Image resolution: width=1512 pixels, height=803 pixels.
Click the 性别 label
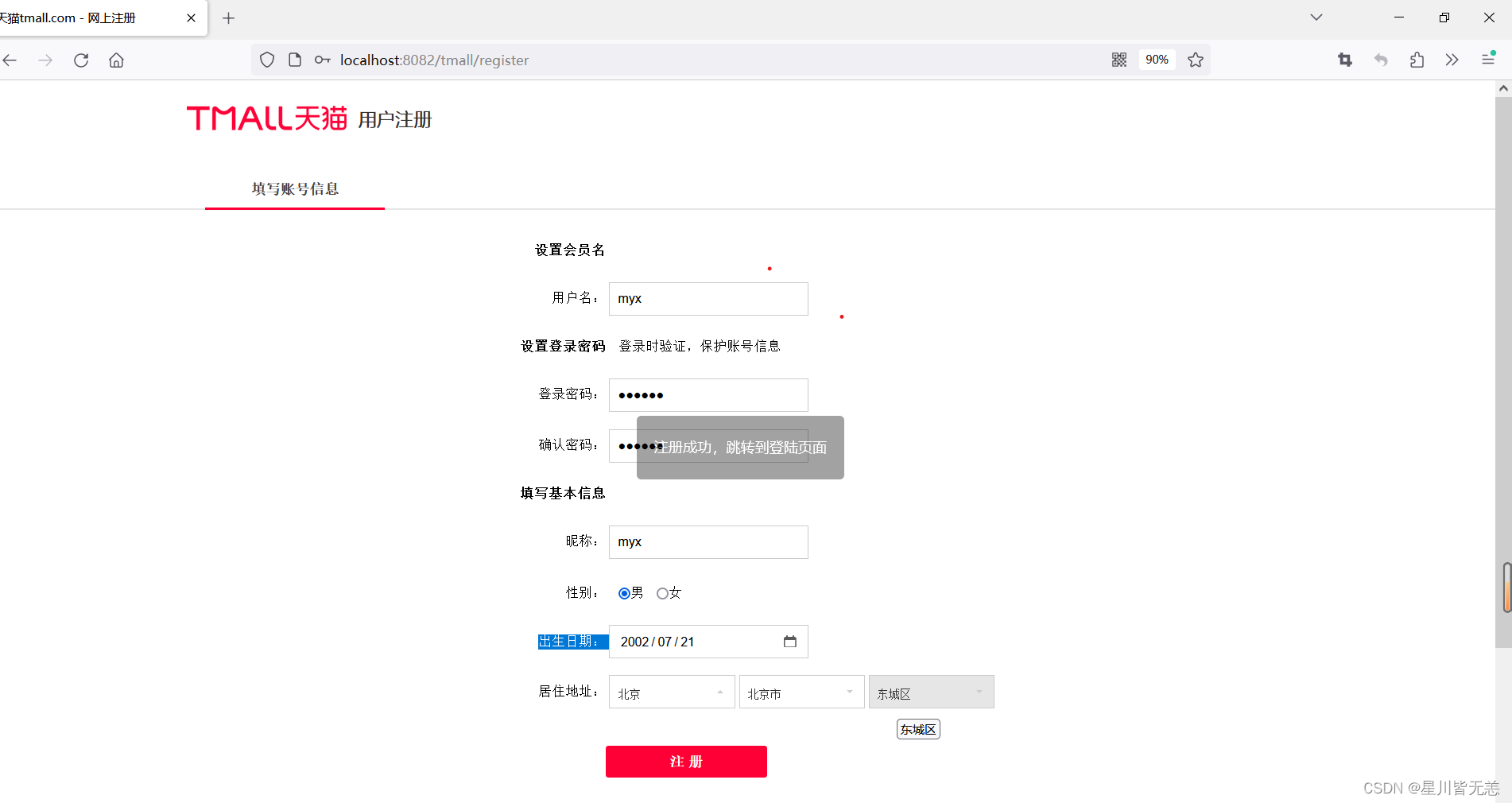click(582, 593)
